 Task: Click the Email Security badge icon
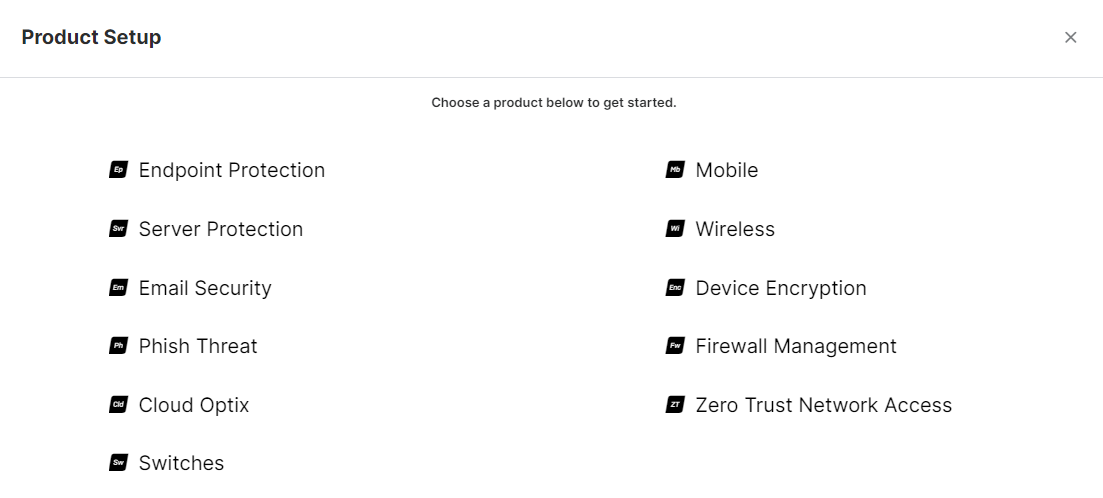point(118,288)
